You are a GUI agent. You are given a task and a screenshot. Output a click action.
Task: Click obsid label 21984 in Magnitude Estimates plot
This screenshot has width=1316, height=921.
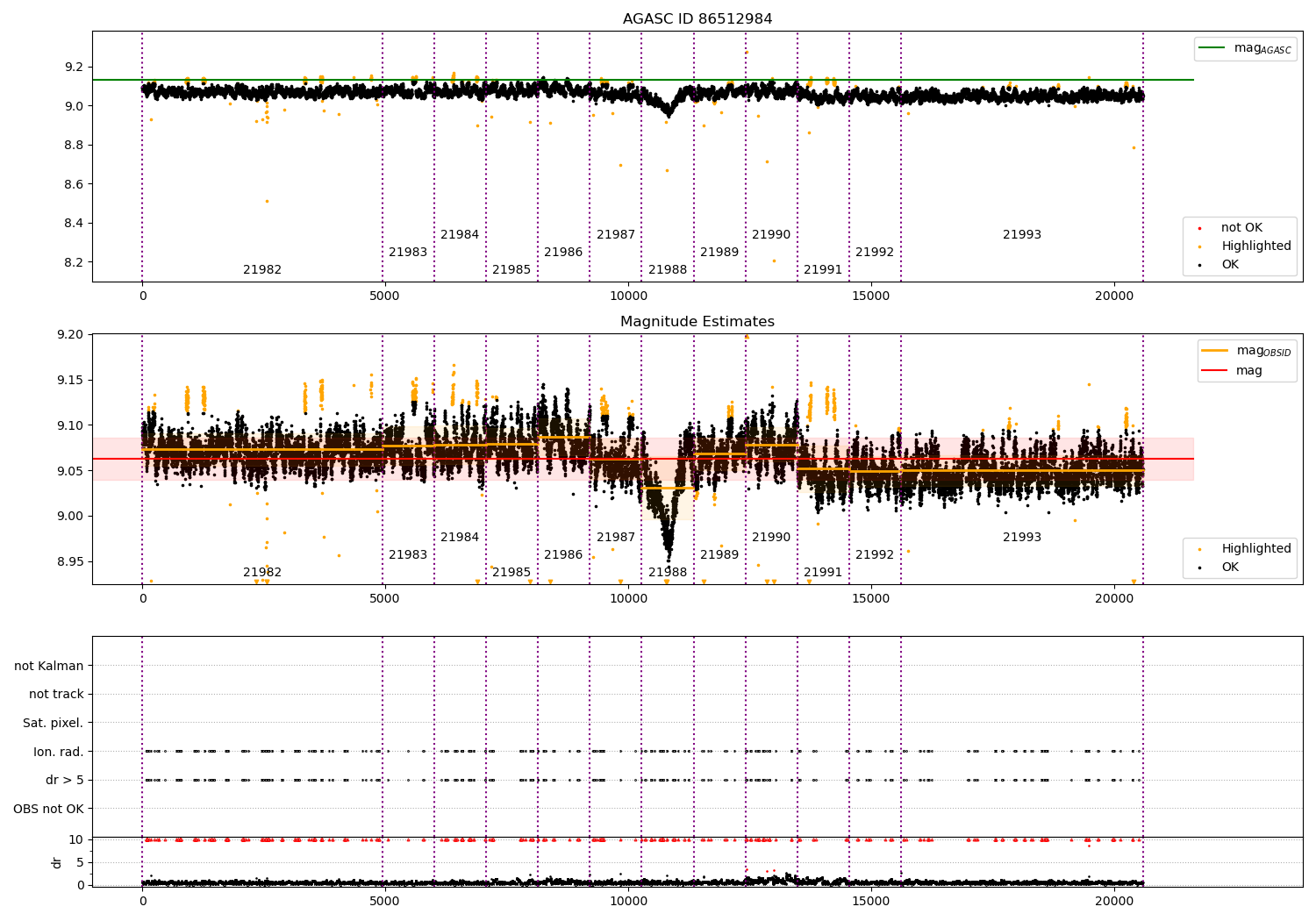460,537
